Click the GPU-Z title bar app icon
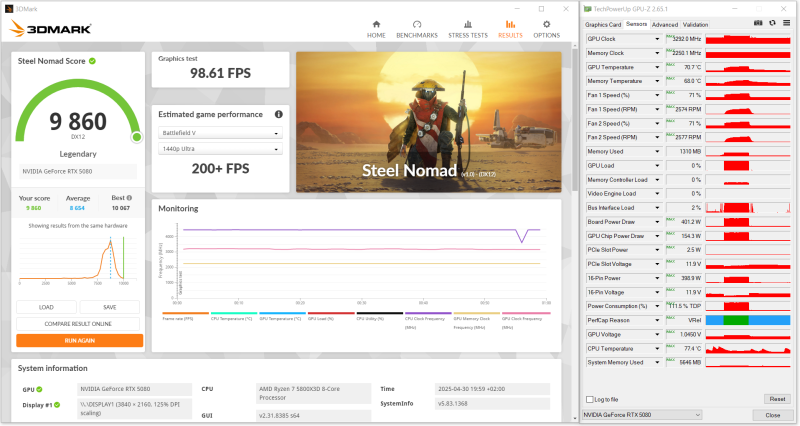This screenshot has height=426, width=800. [x=588, y=9]
